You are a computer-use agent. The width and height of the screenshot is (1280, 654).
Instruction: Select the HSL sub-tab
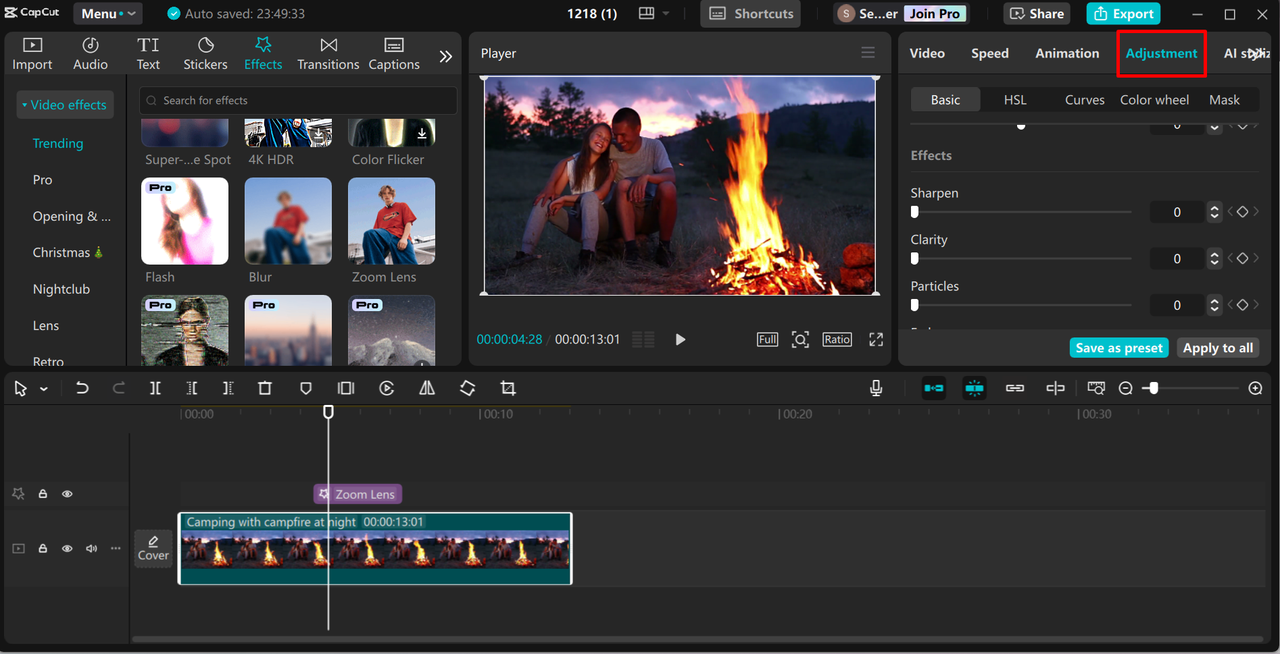point(1015,100)
